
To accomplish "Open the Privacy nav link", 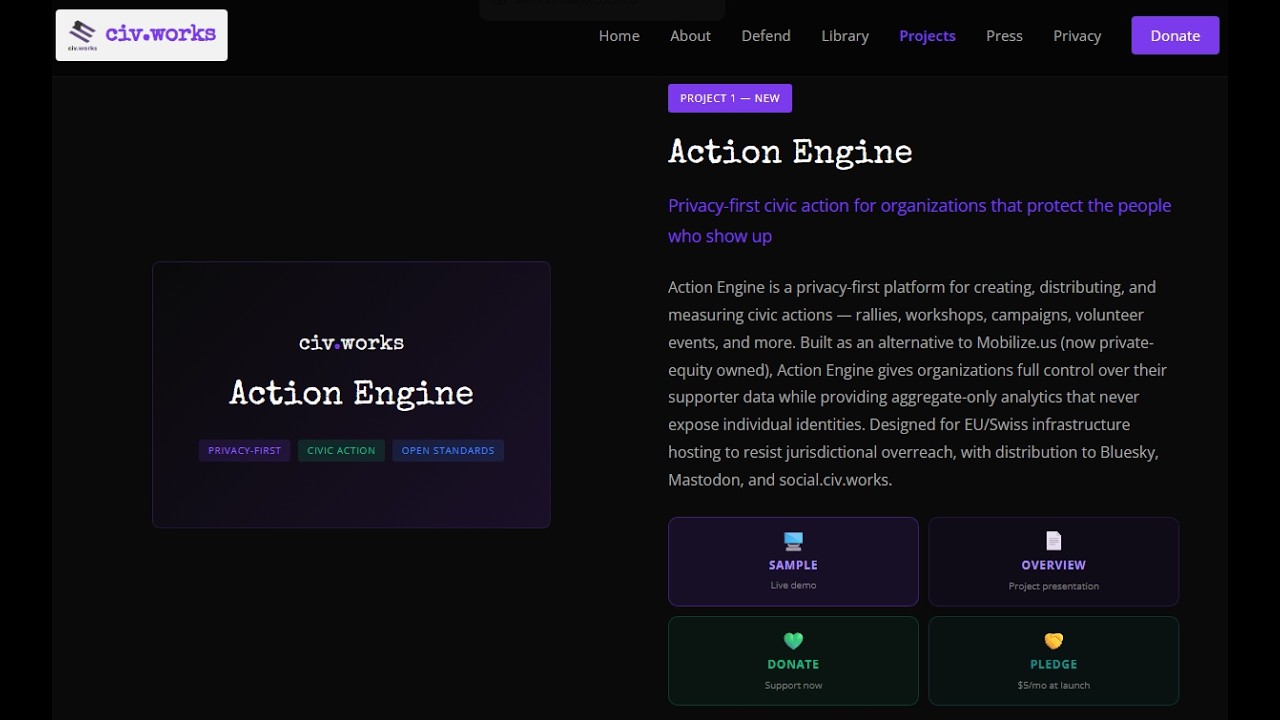I will tap(1077, 35).
